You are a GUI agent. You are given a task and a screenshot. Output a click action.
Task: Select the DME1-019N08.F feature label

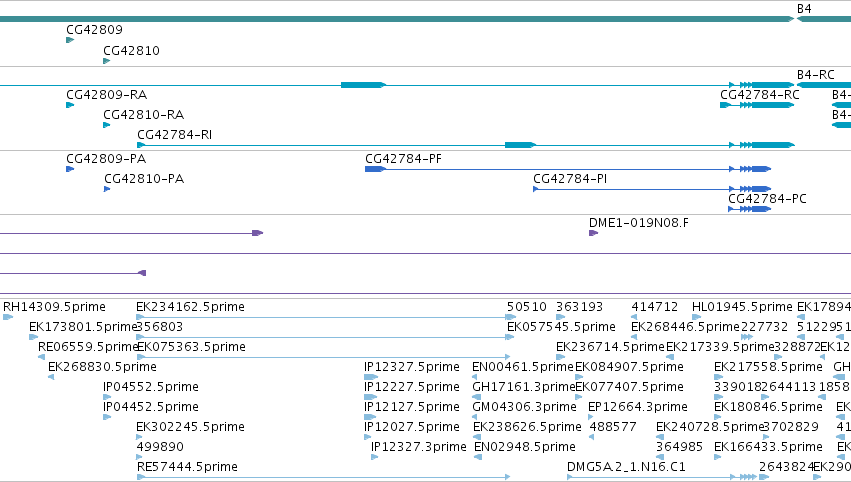click(639, 223)
